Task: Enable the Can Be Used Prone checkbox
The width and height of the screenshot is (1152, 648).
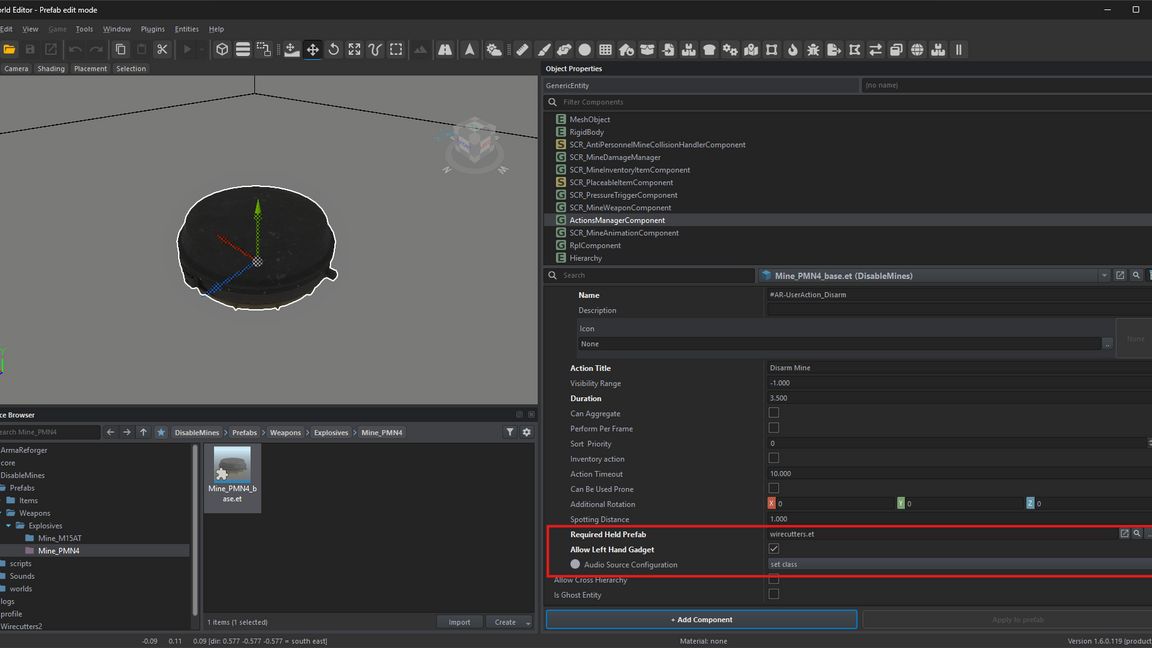Action: (x=774, y=489)
